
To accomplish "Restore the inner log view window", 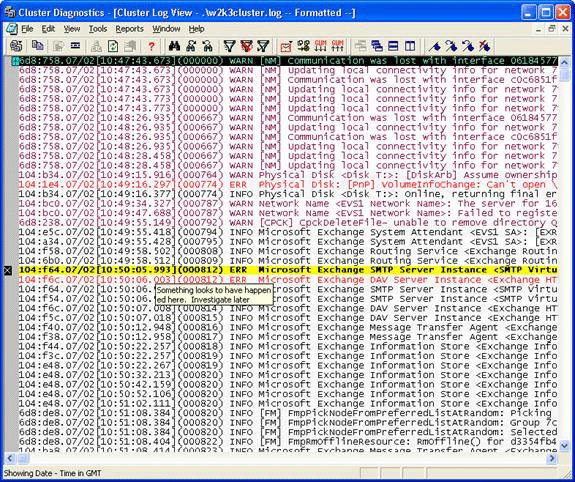I will click(552, 29).
